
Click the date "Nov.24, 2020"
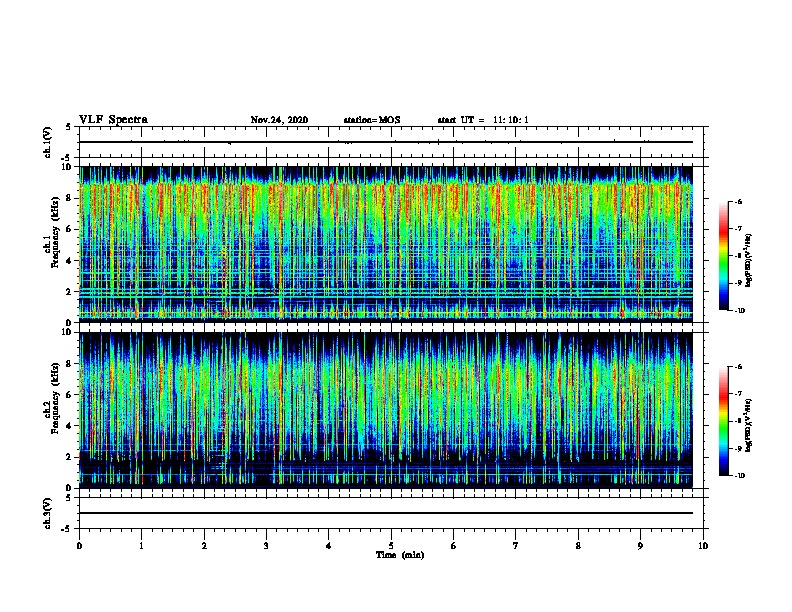279,120
